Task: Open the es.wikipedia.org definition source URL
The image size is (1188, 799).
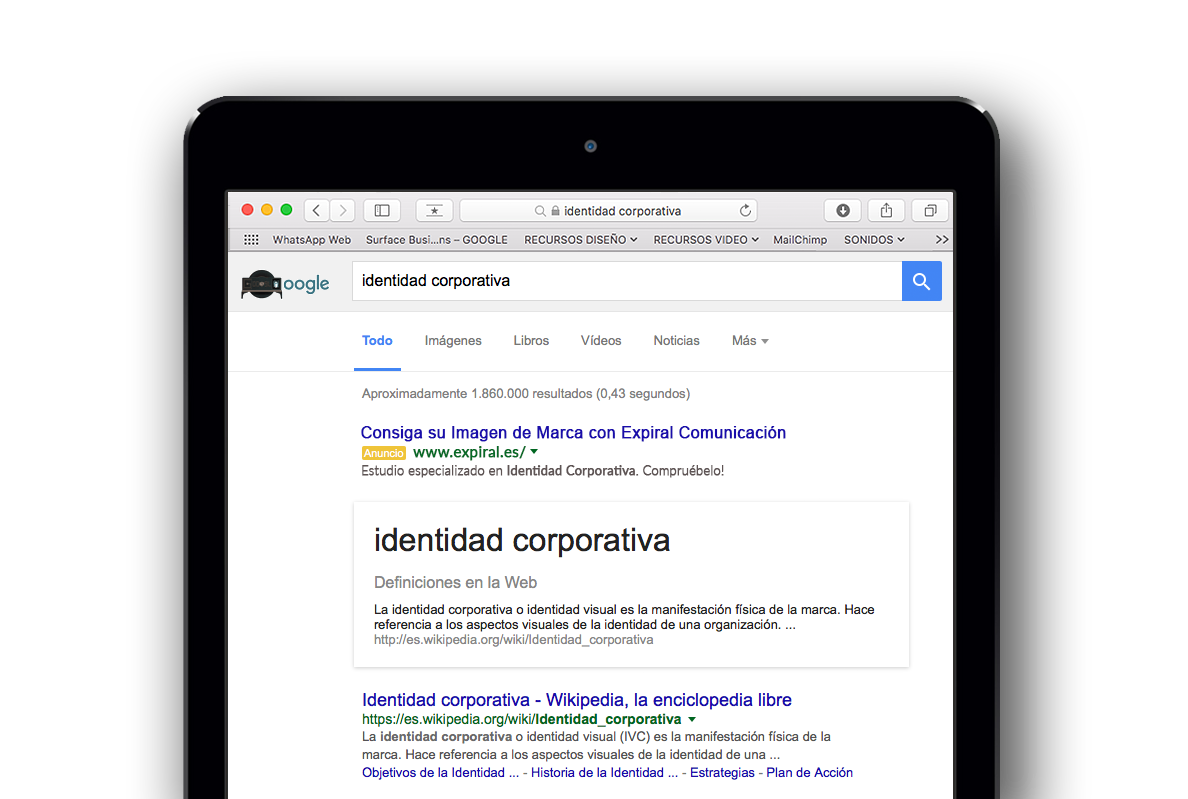Action: 513,640
